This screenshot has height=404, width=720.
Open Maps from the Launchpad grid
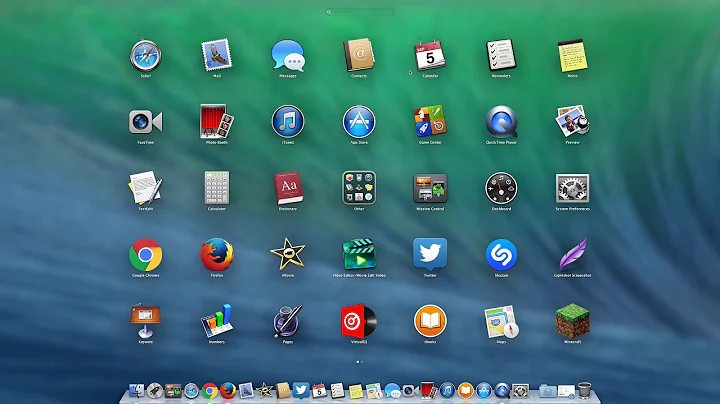pos(501,321)
